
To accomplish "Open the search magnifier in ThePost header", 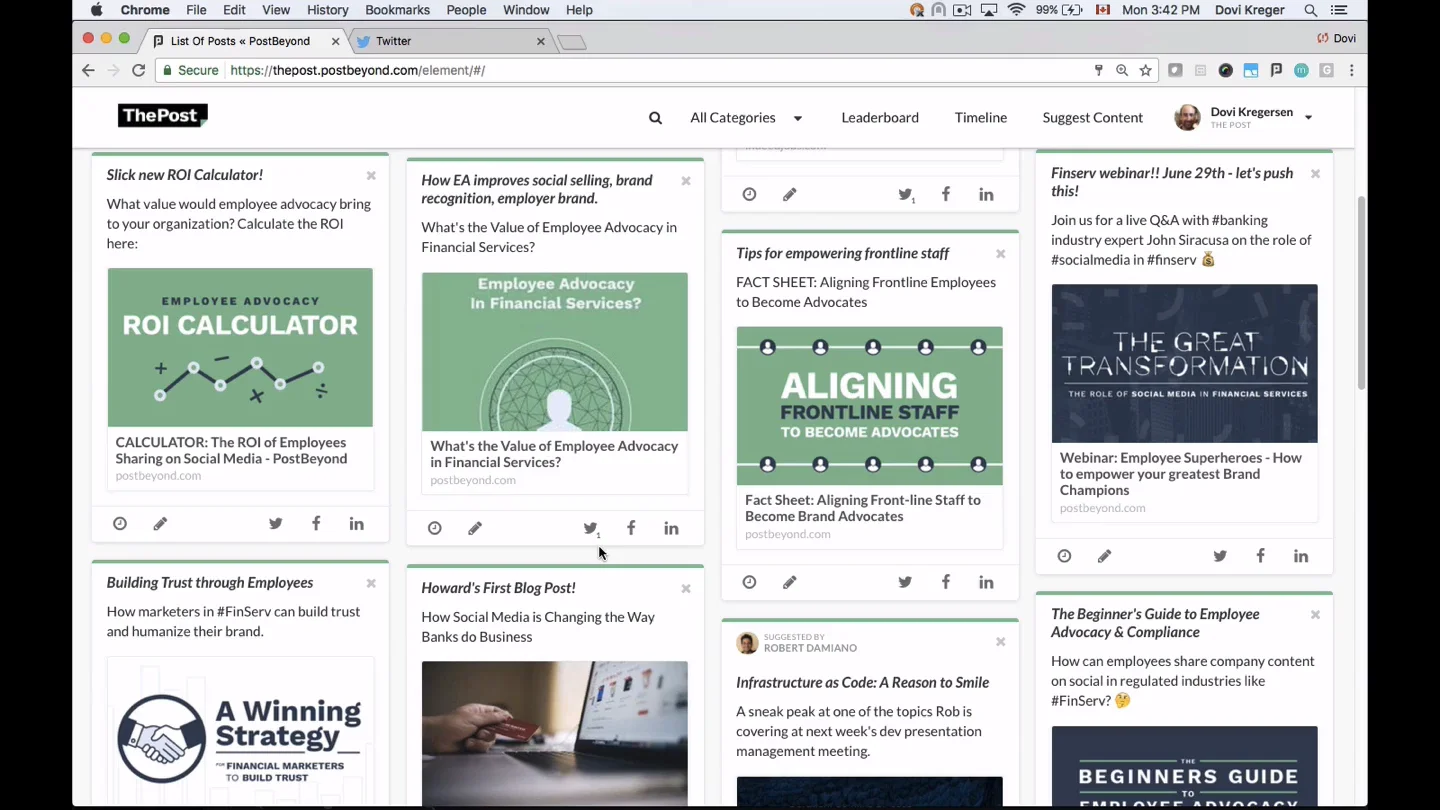I will [655, 118].
